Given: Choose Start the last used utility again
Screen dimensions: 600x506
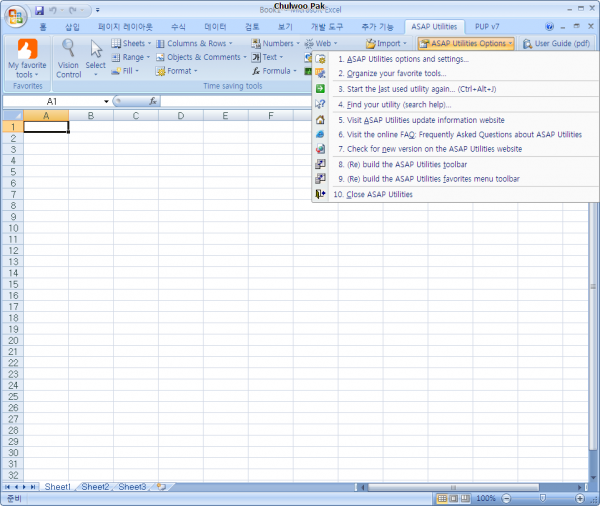Looking at the screenshot, I should 455,89.
